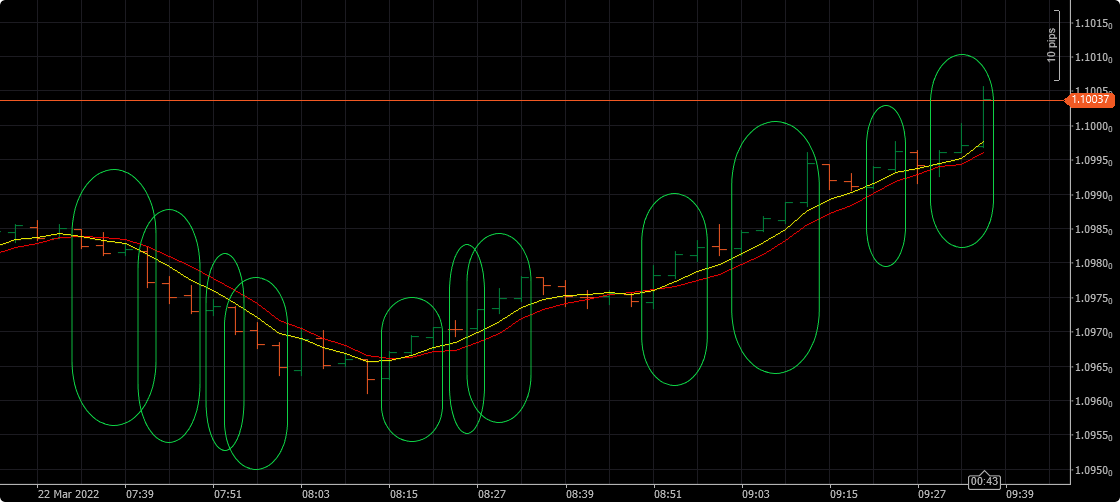Click the 08:51 time axis label
The width and height of the screenshot is (1120, 502).
click(668, 493)
